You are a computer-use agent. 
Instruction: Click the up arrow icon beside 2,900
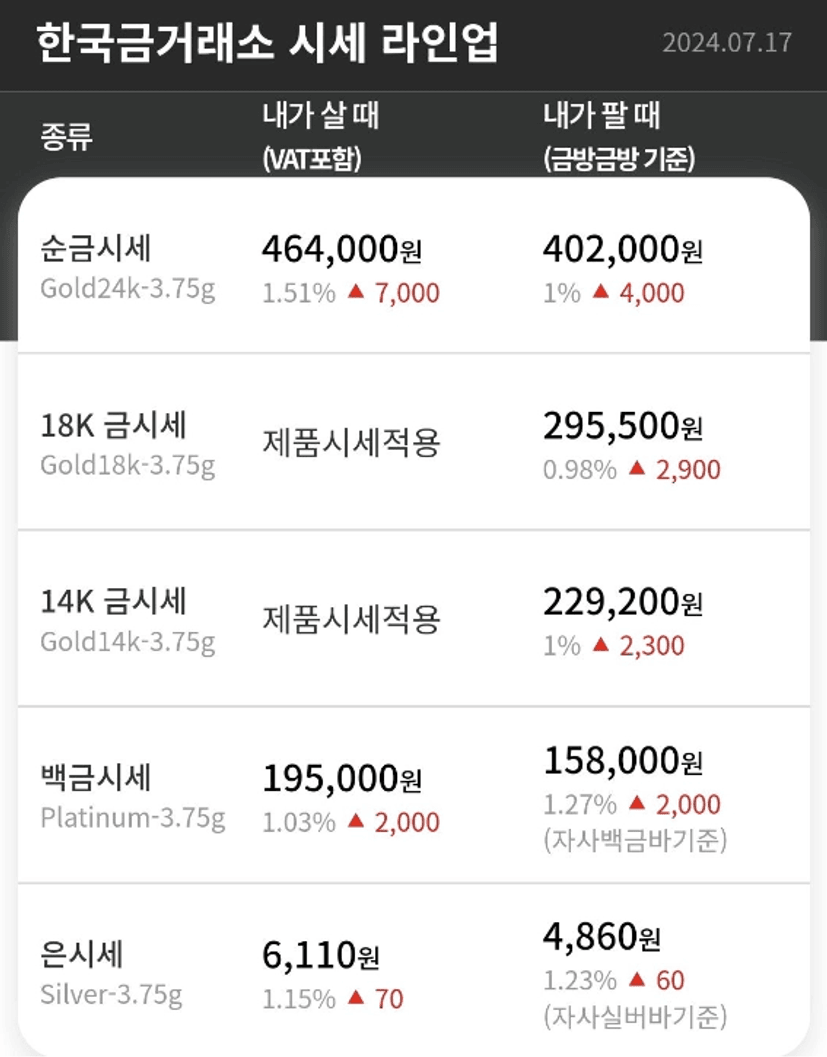coord(636,468)
